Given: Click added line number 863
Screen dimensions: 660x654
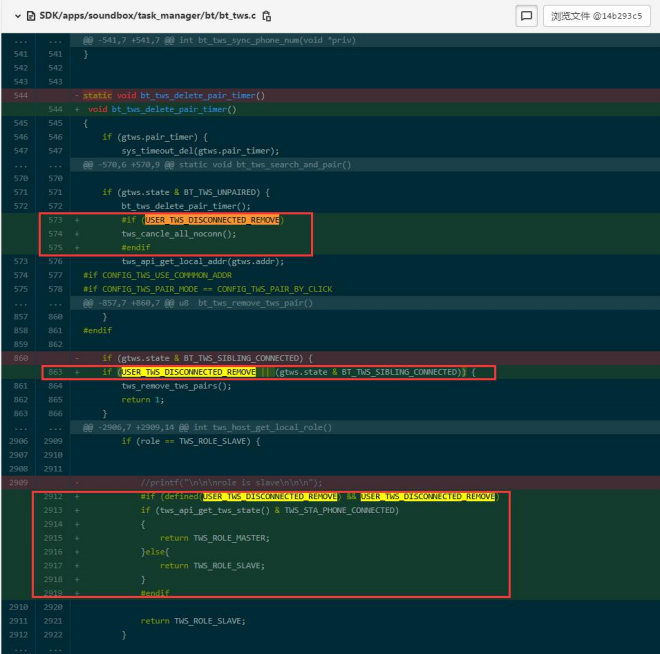Looking at the screenshot, I should tap(55, 372).
